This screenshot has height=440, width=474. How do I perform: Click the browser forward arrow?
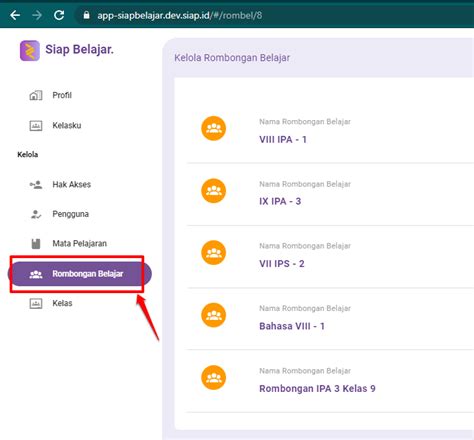pos(37,15)
